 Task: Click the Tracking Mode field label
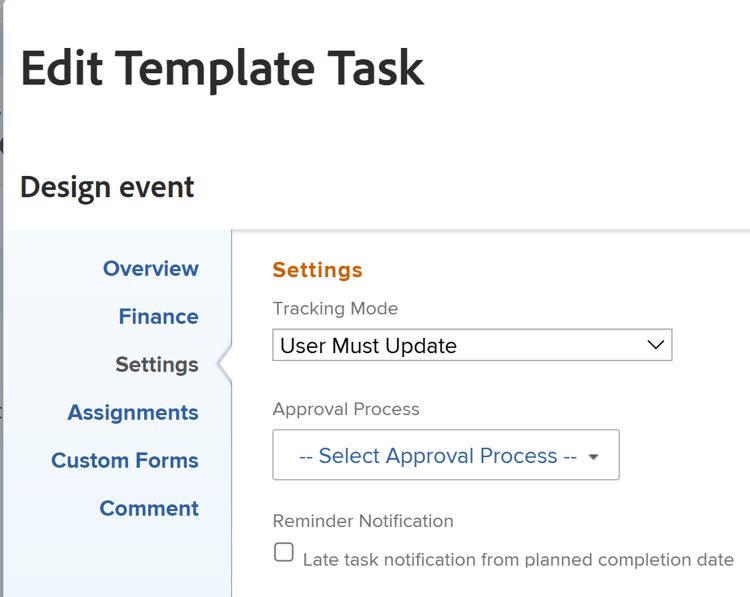pos(335,309)
